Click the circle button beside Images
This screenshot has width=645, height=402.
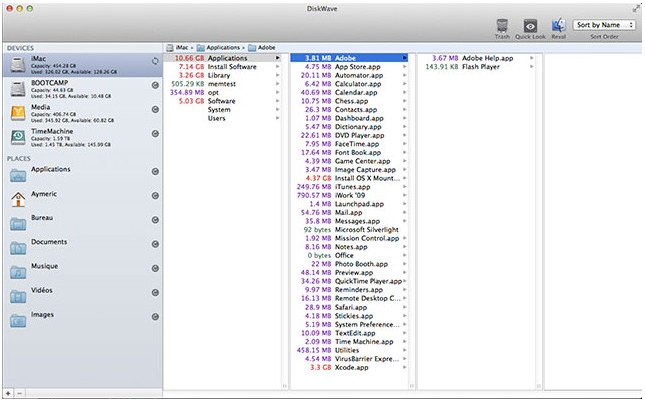click(x=155, y=317)
